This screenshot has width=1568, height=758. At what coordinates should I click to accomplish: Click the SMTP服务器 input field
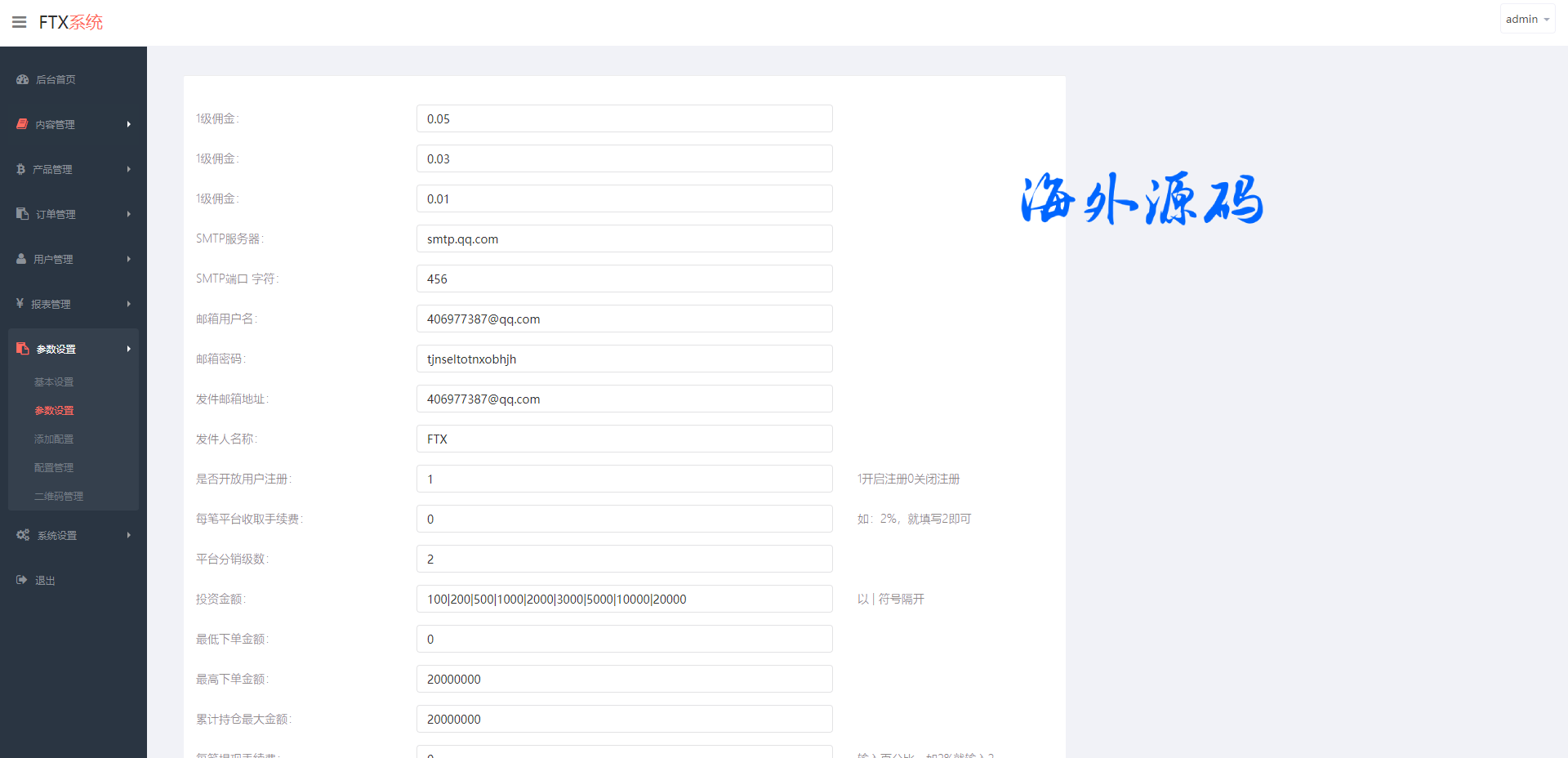624,239
